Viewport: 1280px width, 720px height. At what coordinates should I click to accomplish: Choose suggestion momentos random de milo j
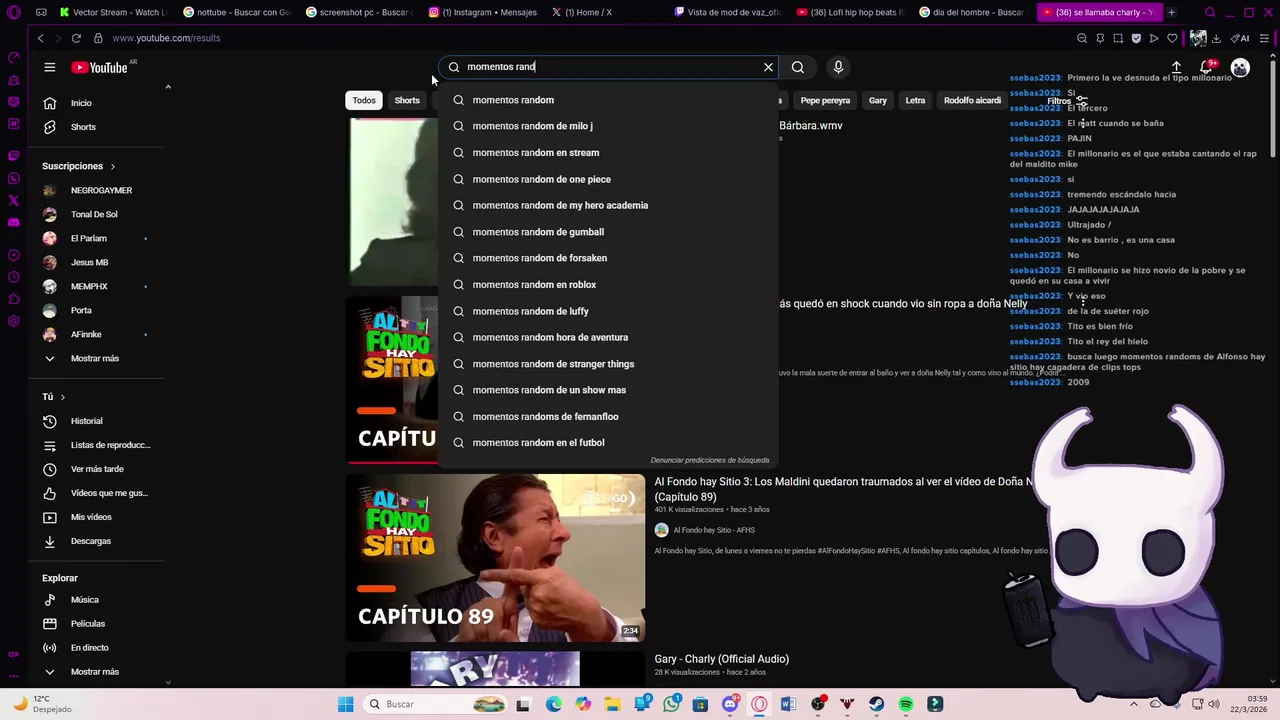608,126
